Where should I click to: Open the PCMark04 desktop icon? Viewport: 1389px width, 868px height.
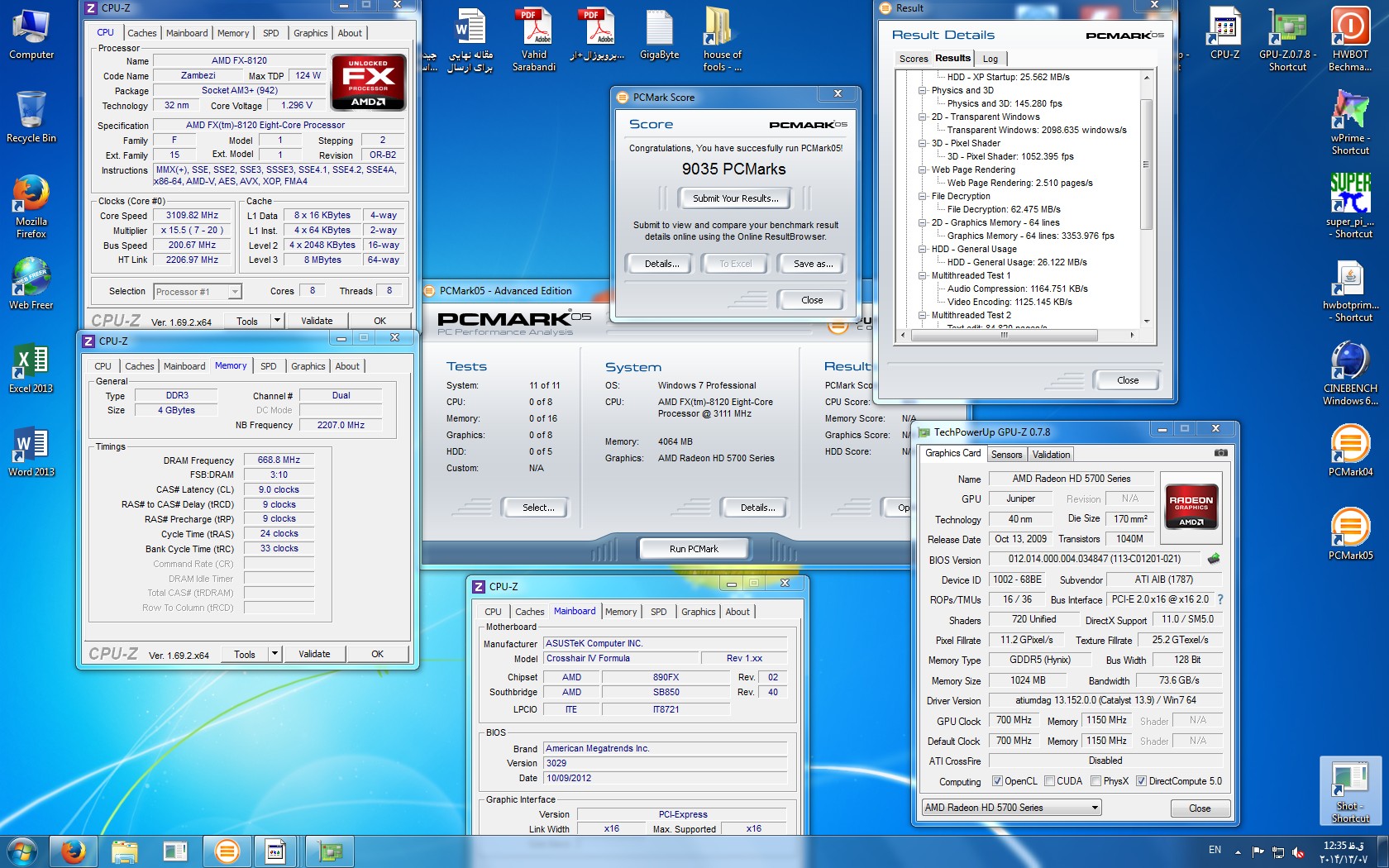1350,451
